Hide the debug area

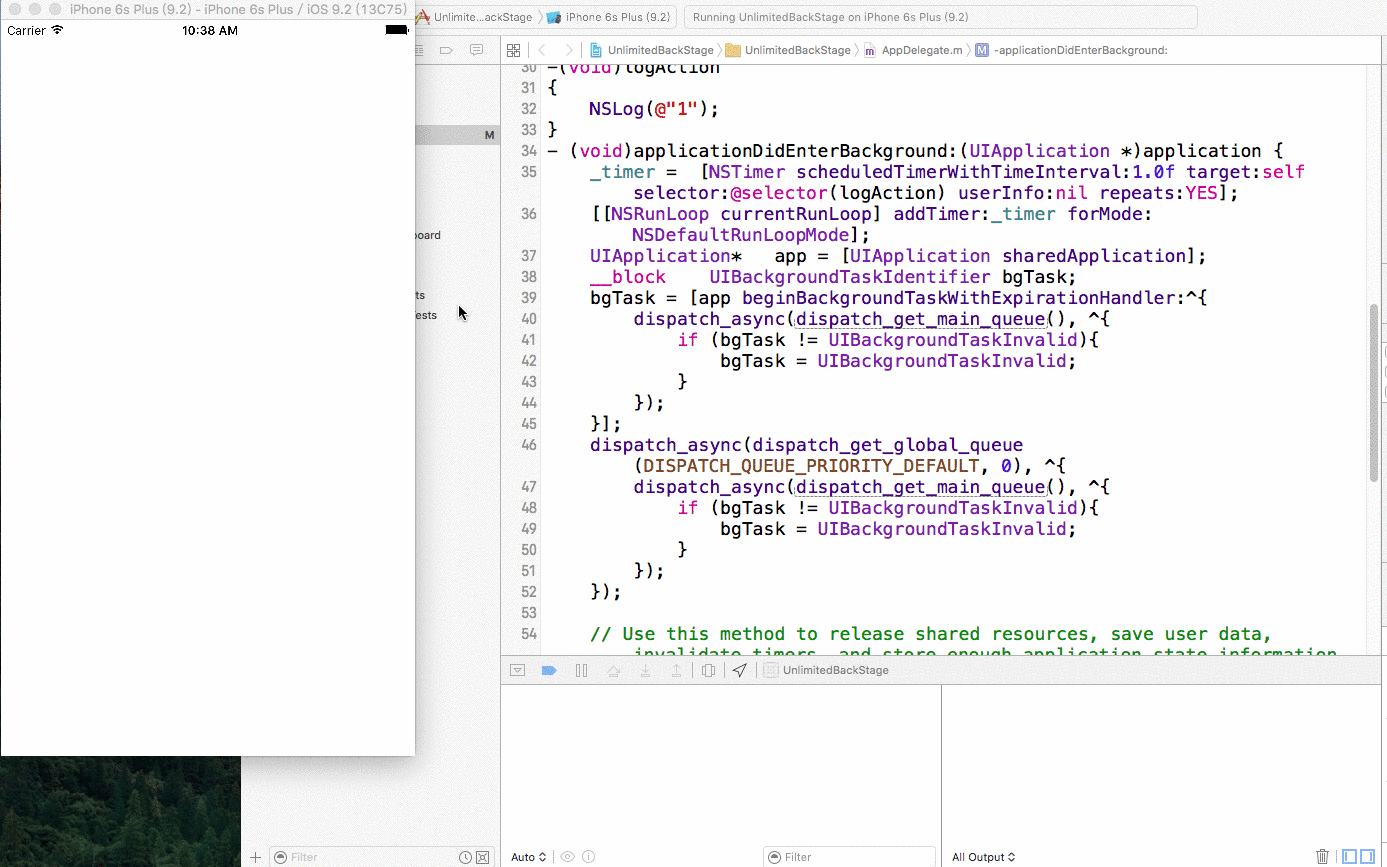click(x=517, y=670)
